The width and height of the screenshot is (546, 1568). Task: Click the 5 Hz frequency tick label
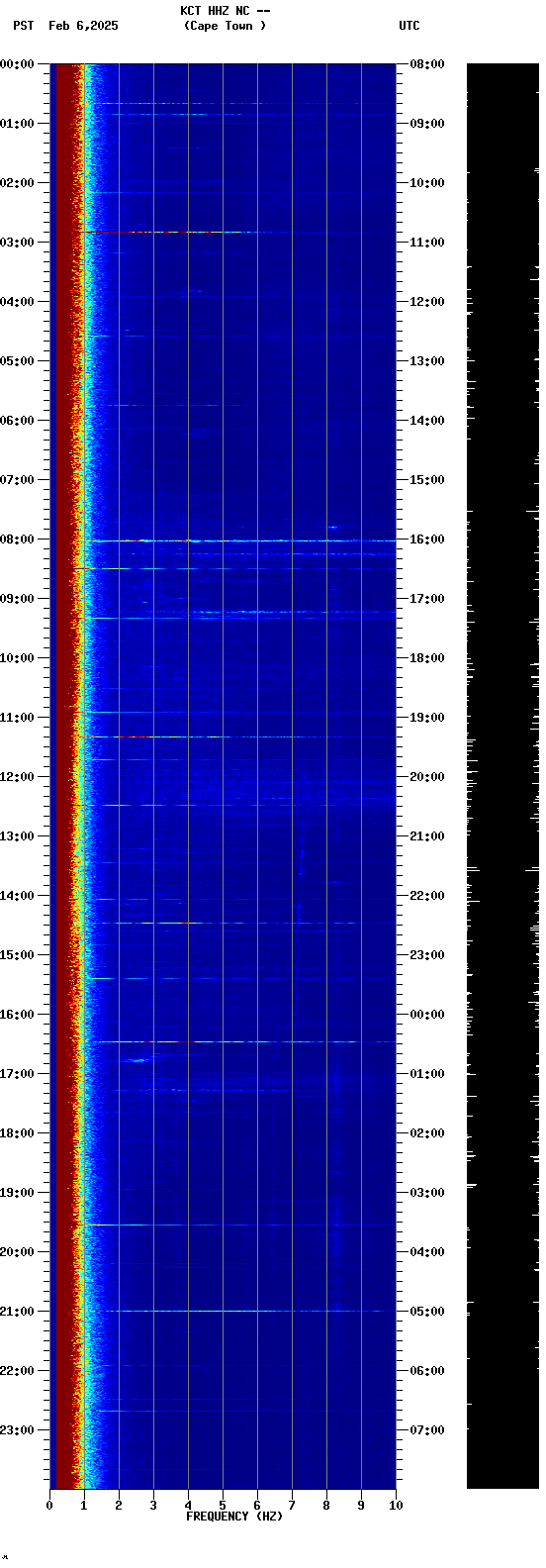point(223,1506)
